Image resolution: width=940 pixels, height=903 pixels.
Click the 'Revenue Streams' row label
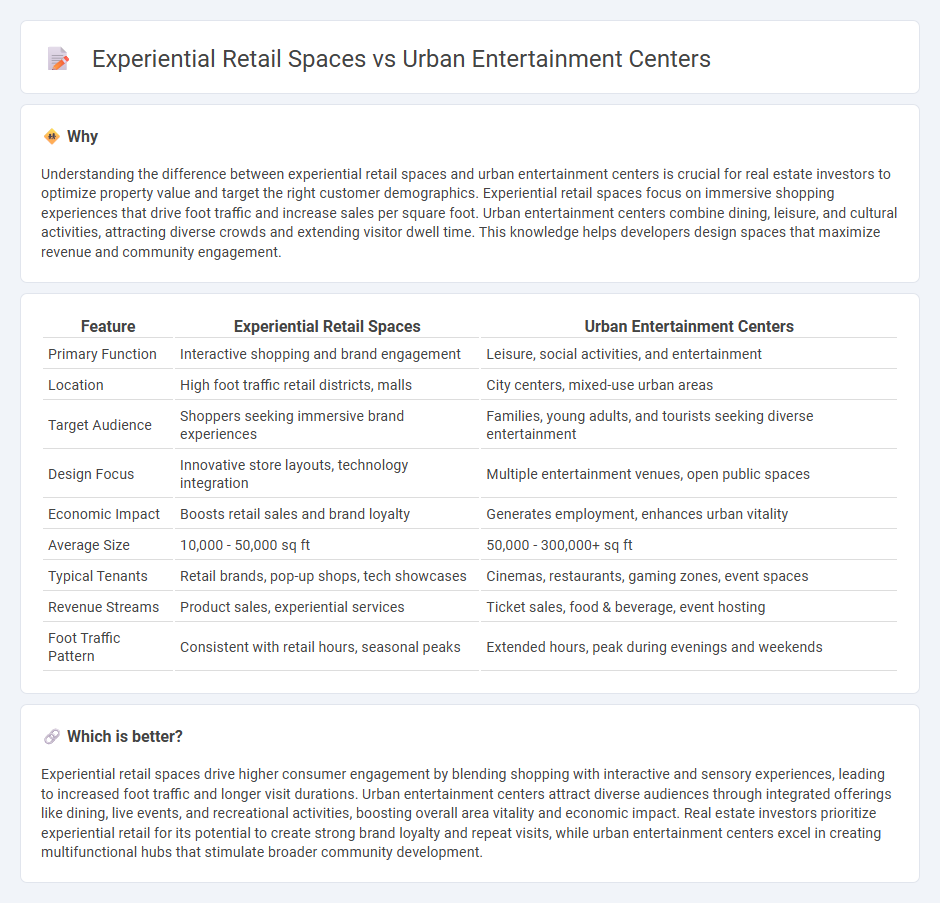point(104,607)
